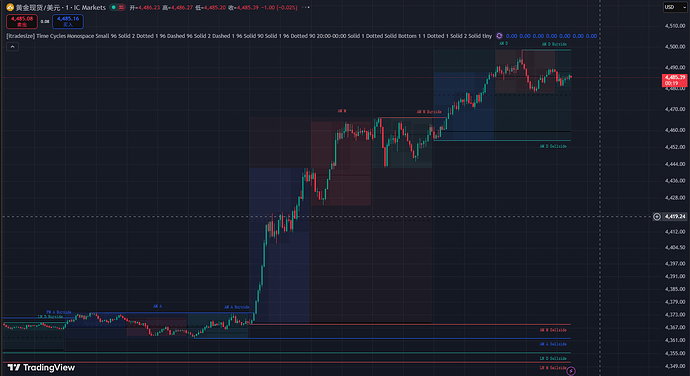Image resolution: width=690 pixels, height=376 pixels.
Task: Select the AM D Sellside level label
Action: pyautogui.click(x=553, y=146)
